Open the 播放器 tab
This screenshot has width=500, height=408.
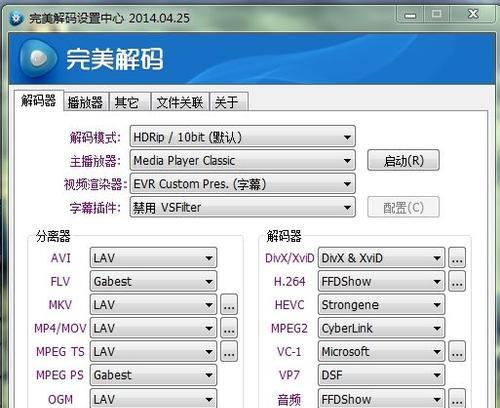pyautogui.click(x=86, y=102)
